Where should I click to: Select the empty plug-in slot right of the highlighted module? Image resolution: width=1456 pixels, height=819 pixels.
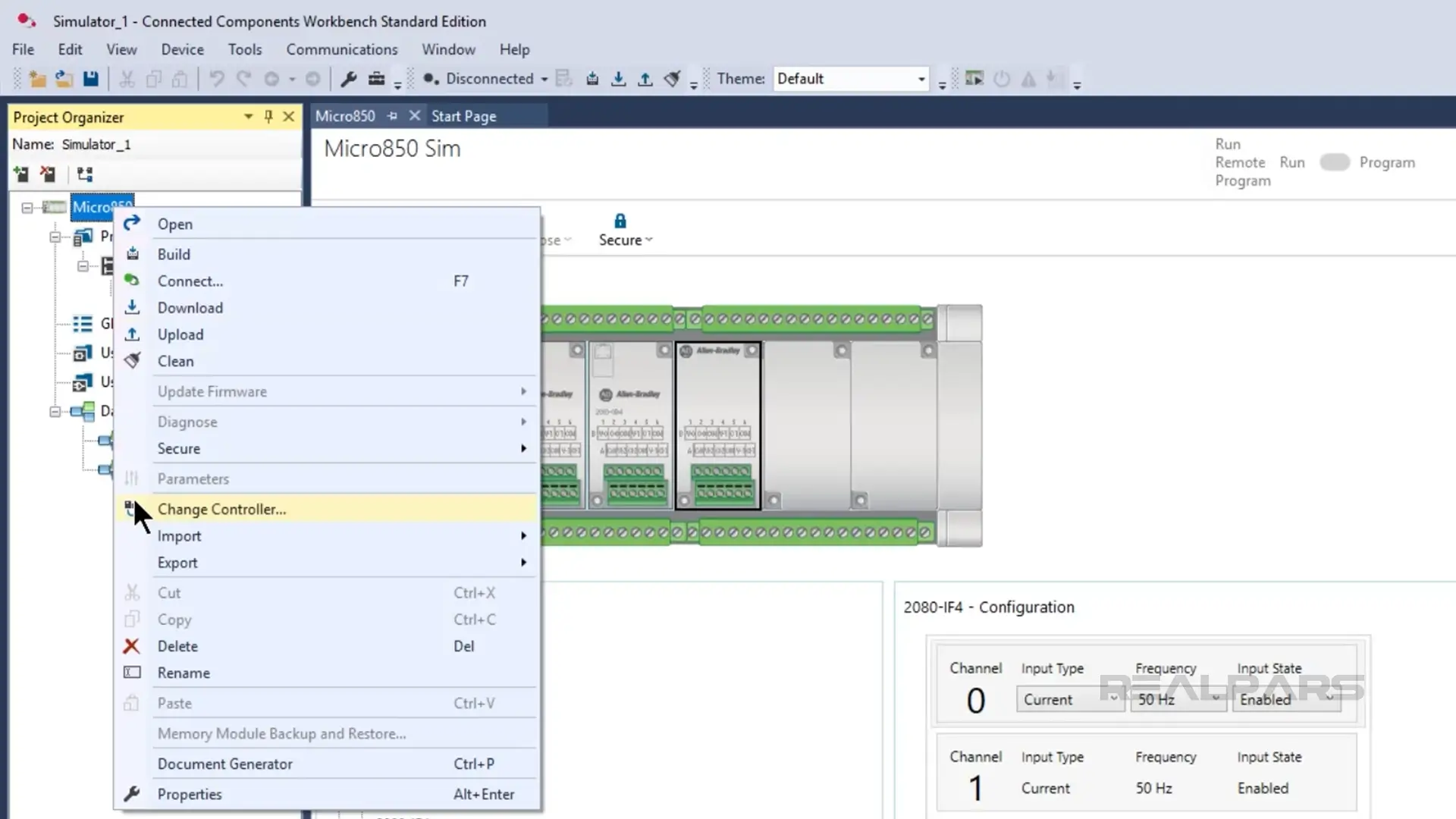click(805, 425)
